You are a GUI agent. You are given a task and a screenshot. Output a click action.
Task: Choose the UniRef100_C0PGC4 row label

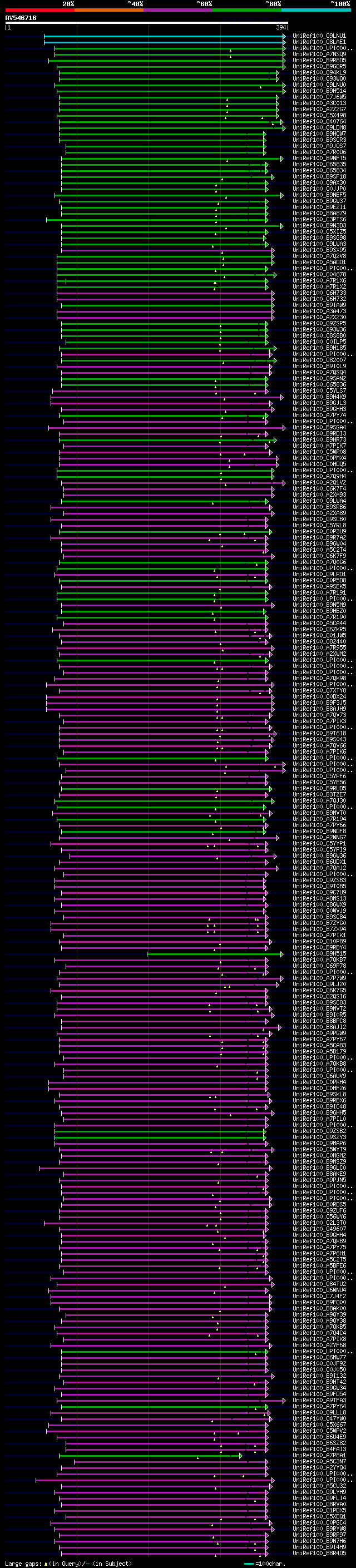pos(319,1522)
